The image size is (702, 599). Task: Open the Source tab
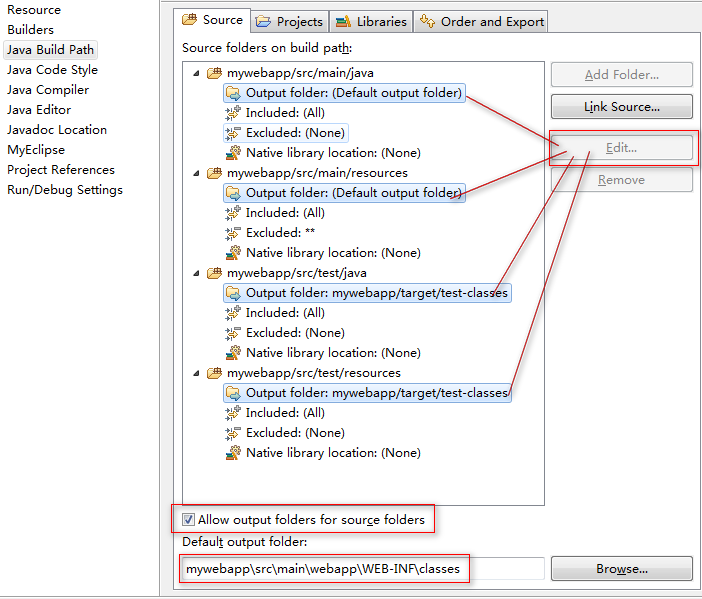click(x=213, y=20)
